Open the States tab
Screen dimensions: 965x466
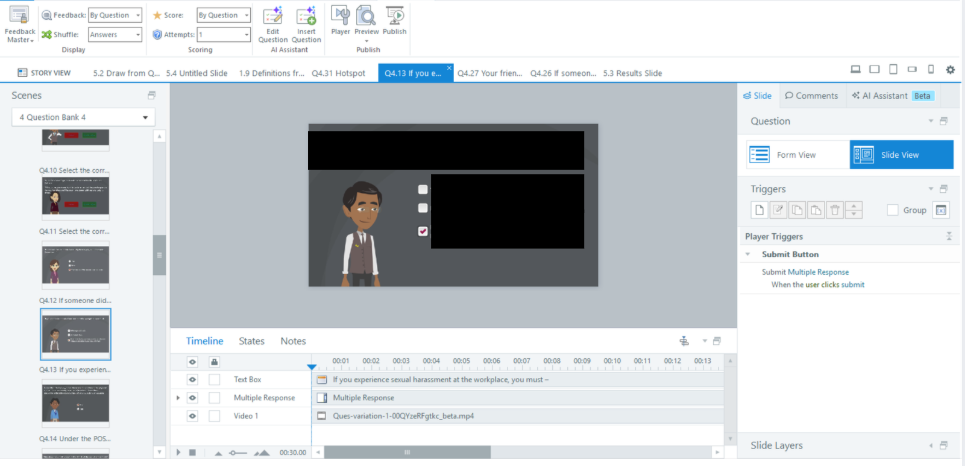click(x=252, y=341)
